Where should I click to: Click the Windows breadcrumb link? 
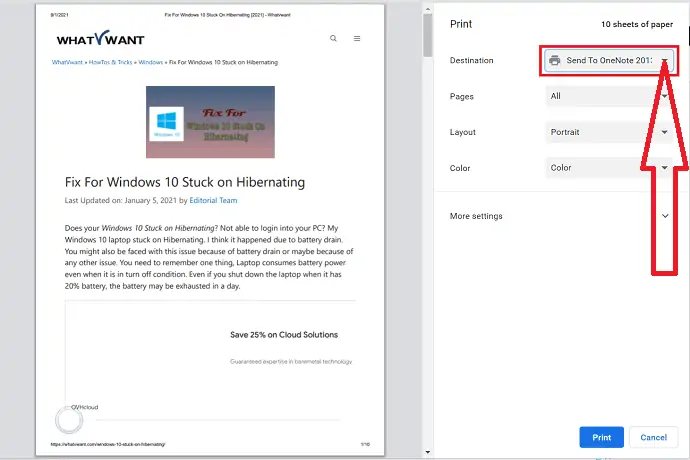pyautogui.click(x=150, y=63)
